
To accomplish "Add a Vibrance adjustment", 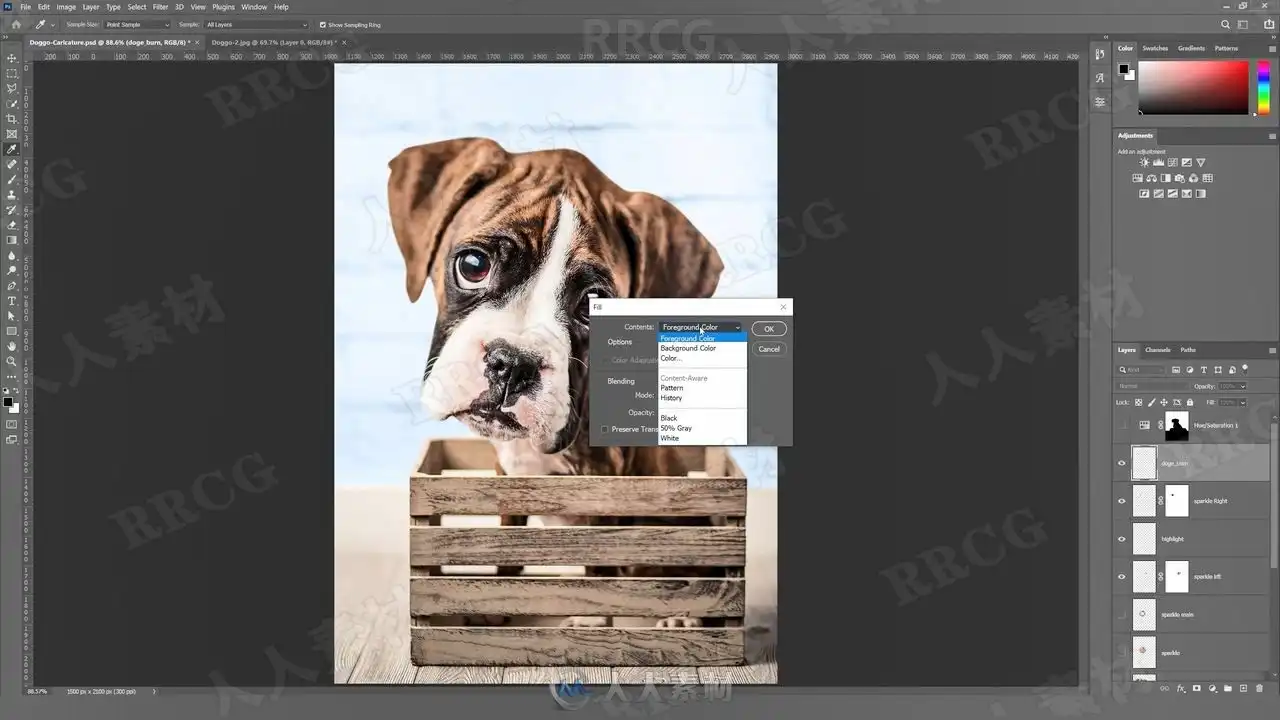I will tap(1200, 163).
